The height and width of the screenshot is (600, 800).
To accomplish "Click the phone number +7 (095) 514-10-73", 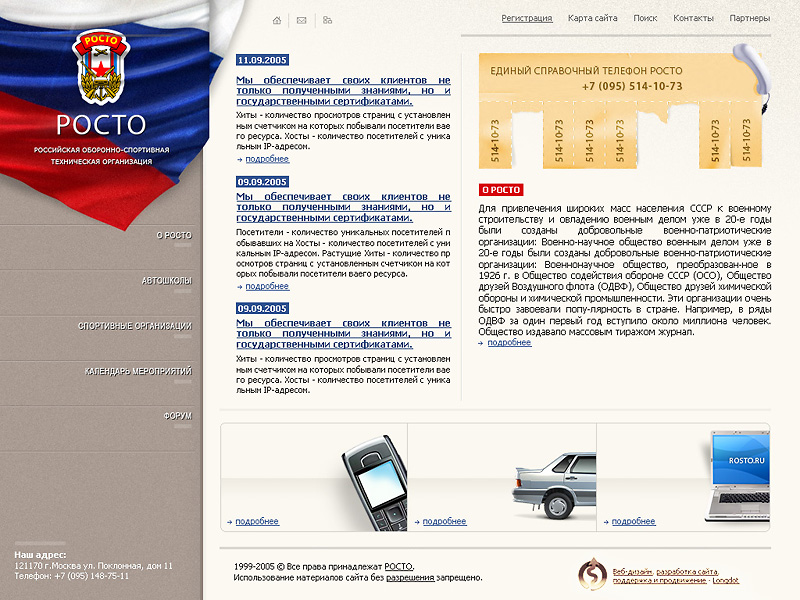I will [x=632, y=86].
